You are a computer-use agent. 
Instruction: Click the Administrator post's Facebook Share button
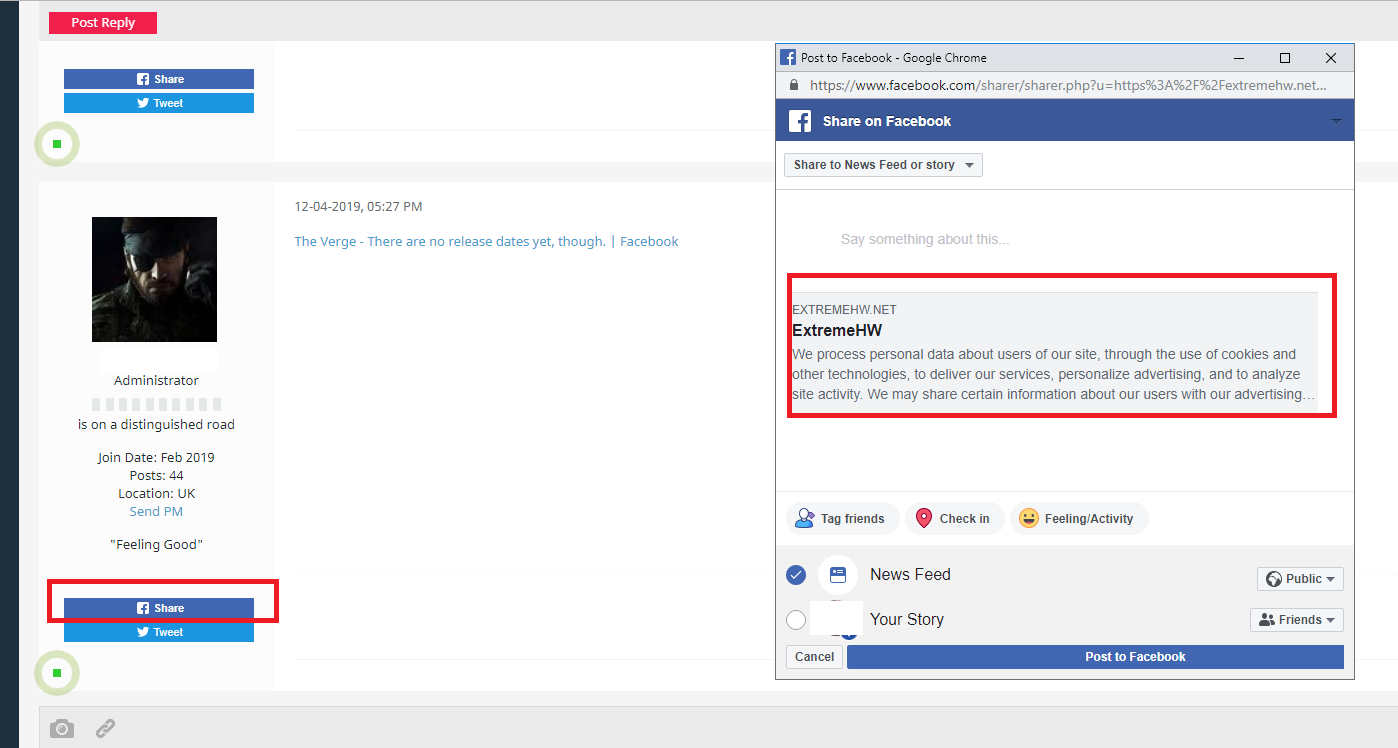tap(159, 608)
